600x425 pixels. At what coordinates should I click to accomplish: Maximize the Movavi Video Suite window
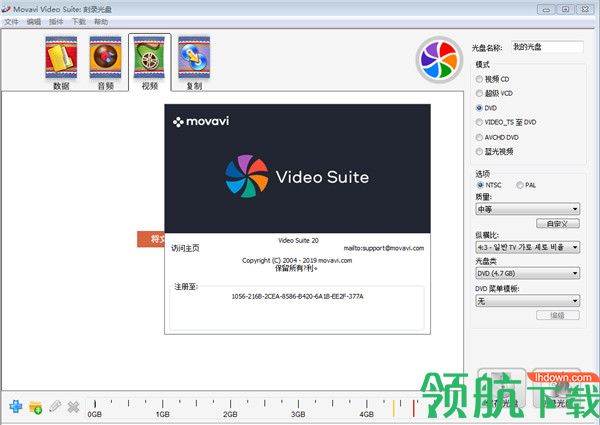(566, 9)
